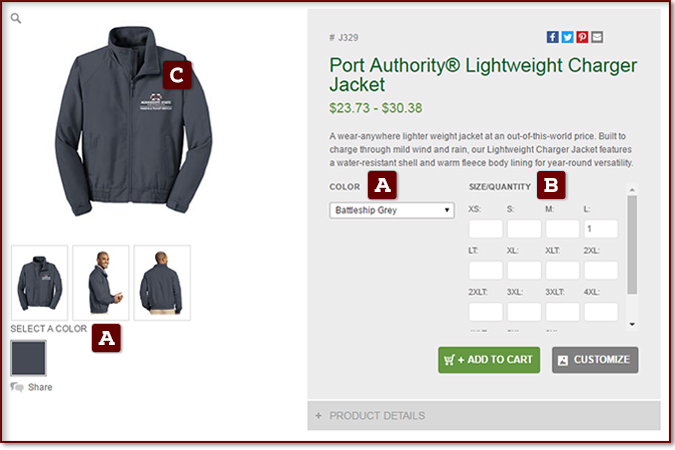Pin product with Pinterest icon

(x=582, y=37)
